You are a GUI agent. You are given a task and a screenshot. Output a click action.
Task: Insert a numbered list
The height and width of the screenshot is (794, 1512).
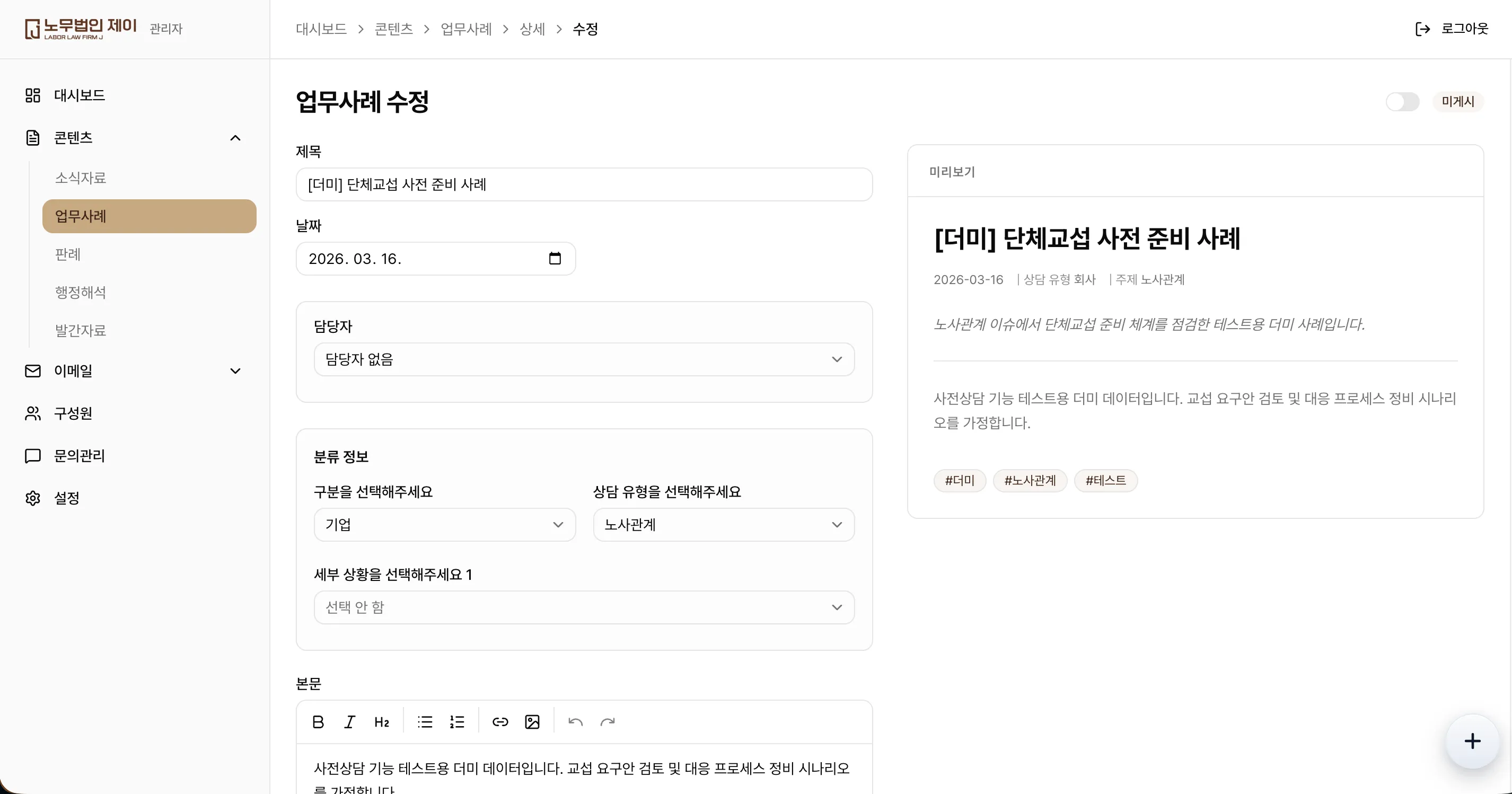456,722
